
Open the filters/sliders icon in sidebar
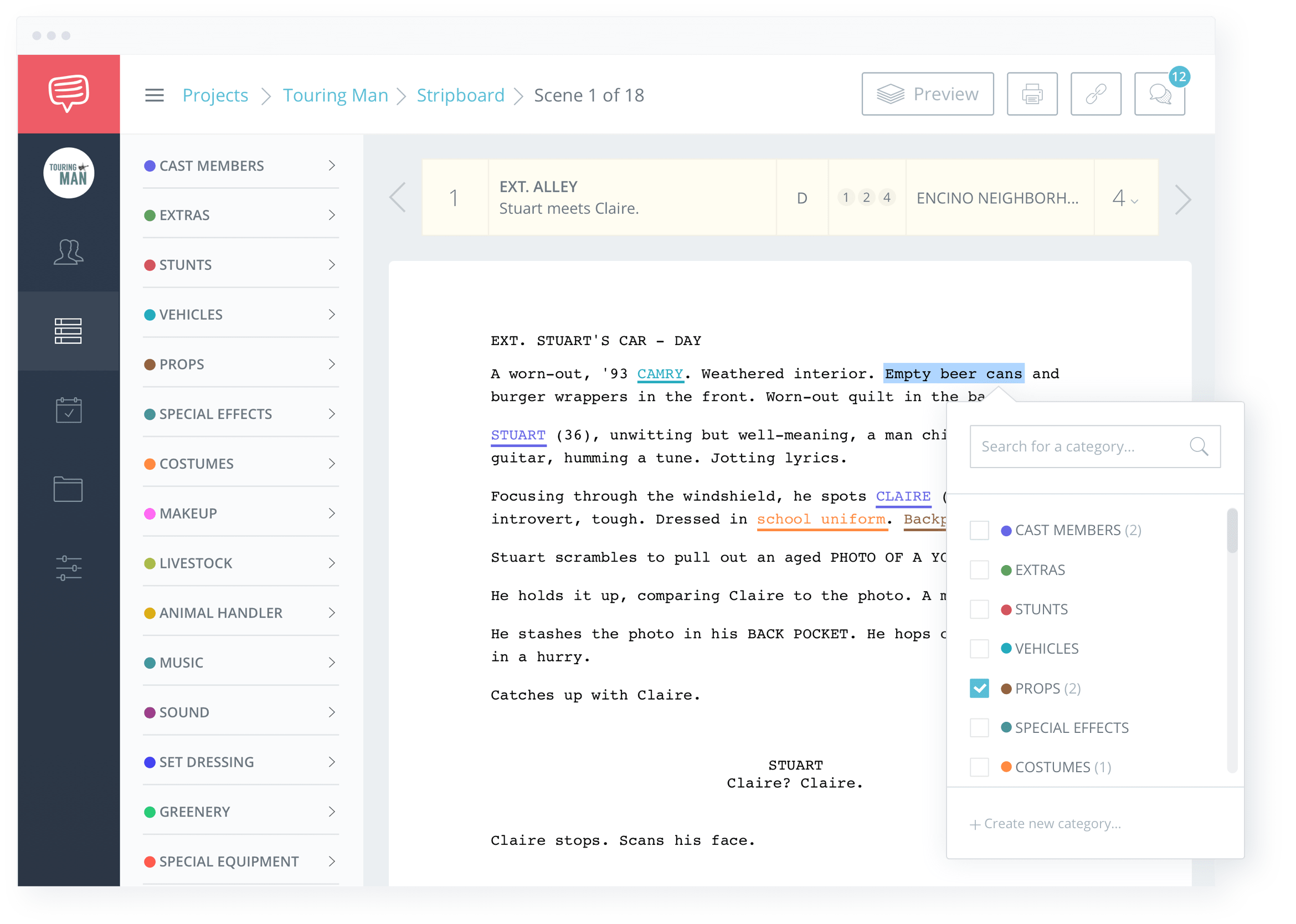pyautogui.click(x=68, y=568)
